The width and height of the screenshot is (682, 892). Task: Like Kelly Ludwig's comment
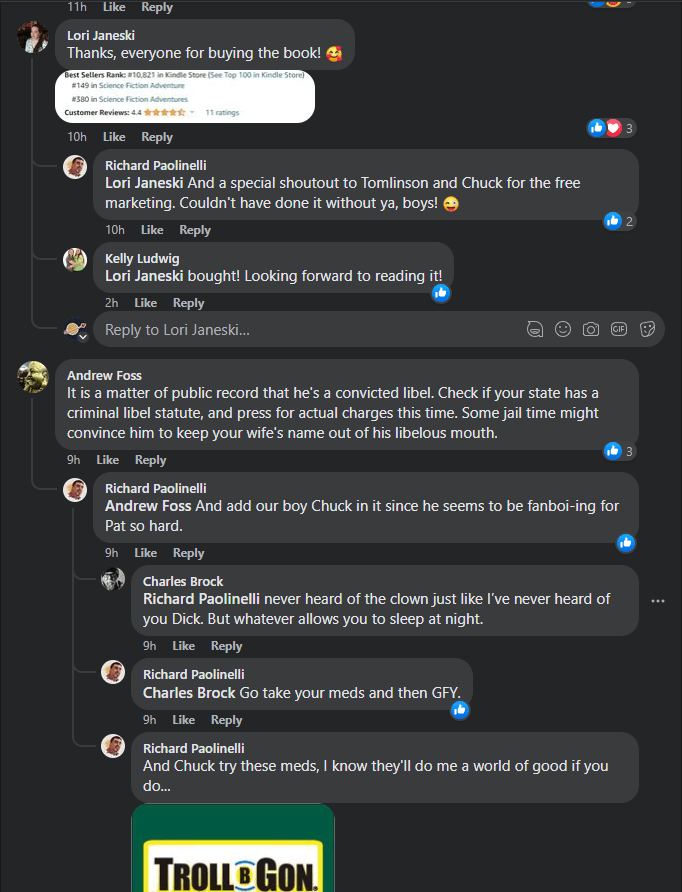tap(145, 303)
